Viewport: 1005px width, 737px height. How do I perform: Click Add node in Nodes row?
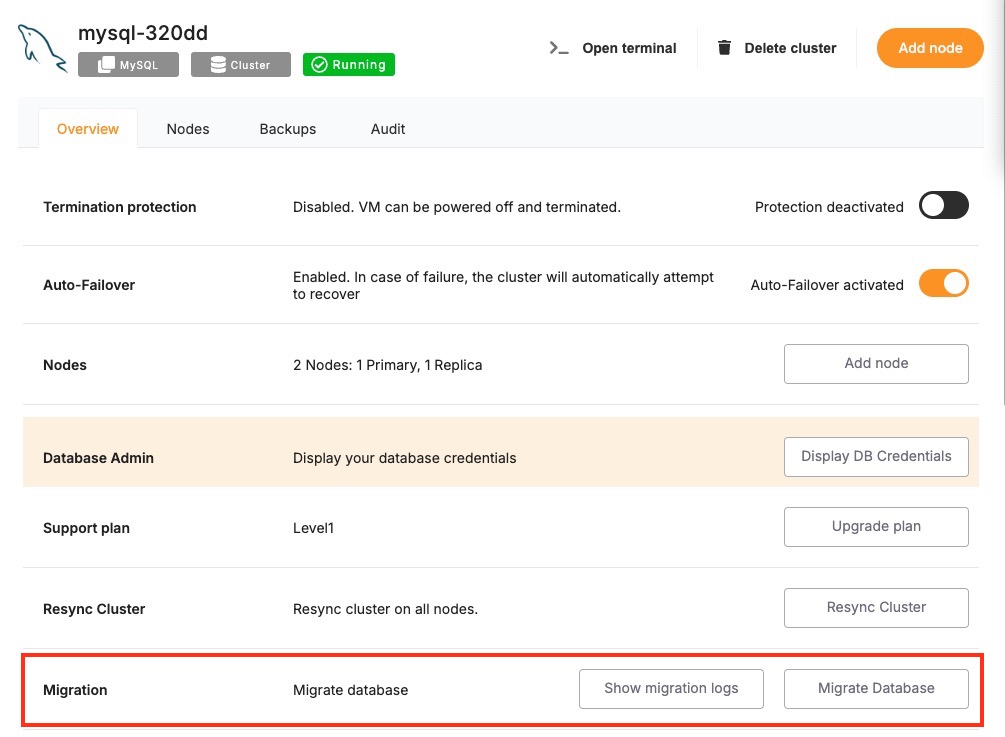coord(876,364)
